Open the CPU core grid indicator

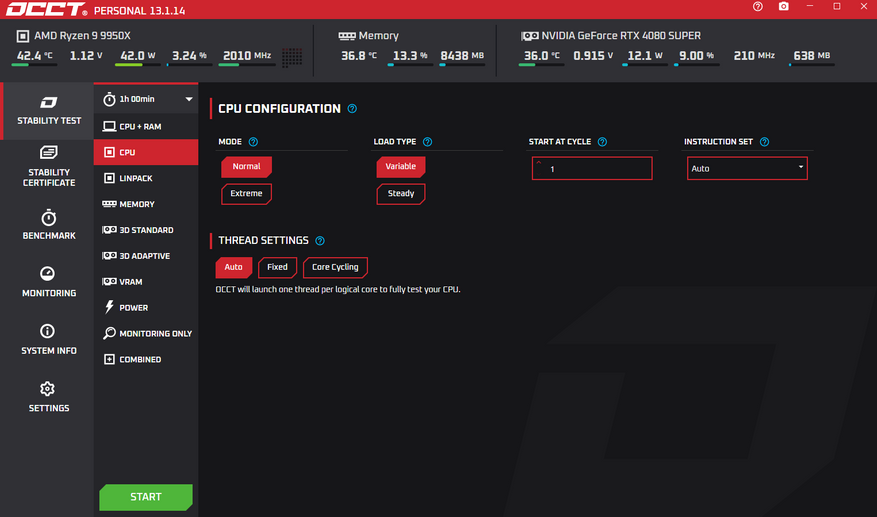pyautogui.click(x=292, y=57)
